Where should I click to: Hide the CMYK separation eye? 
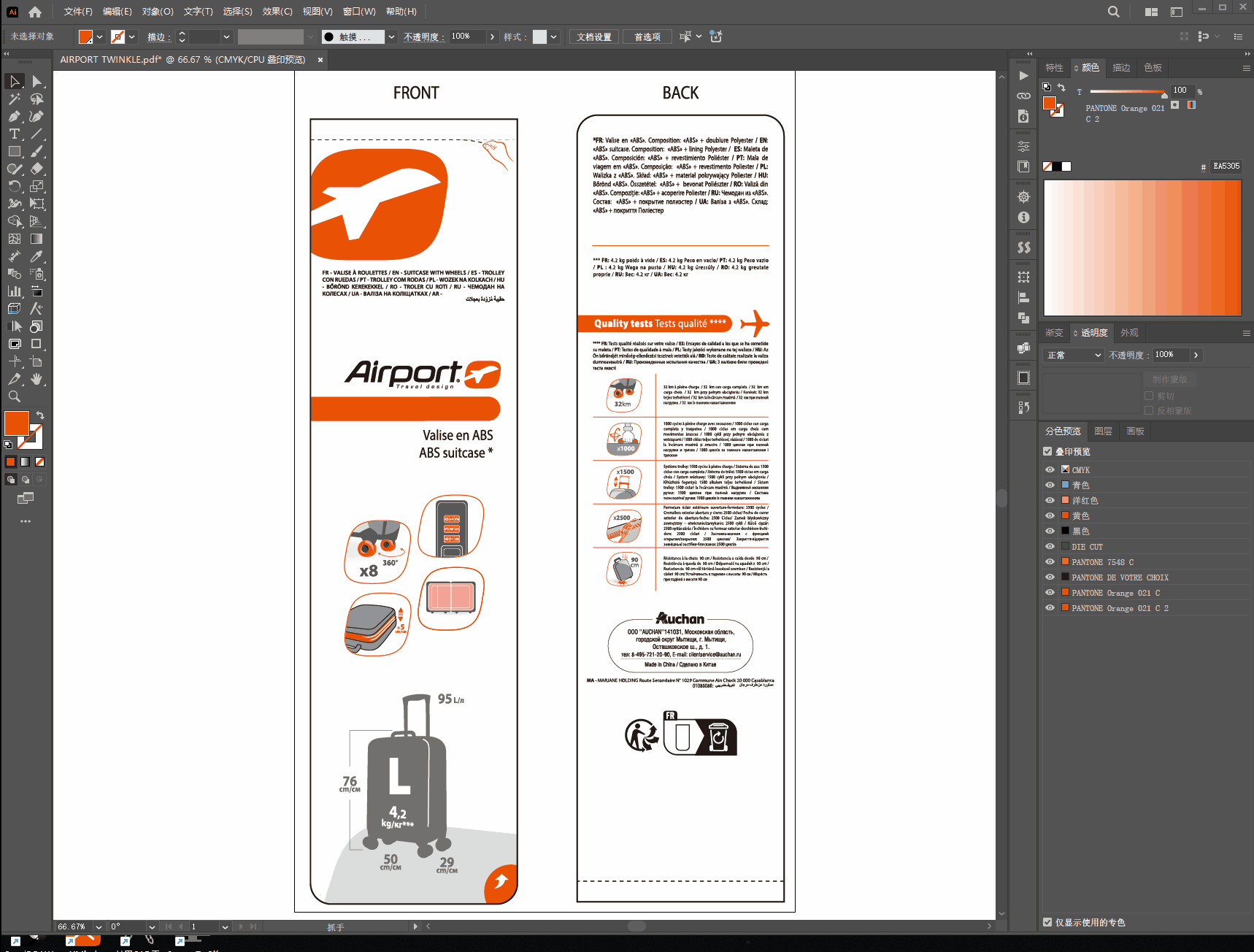(x=1050, y=469)
